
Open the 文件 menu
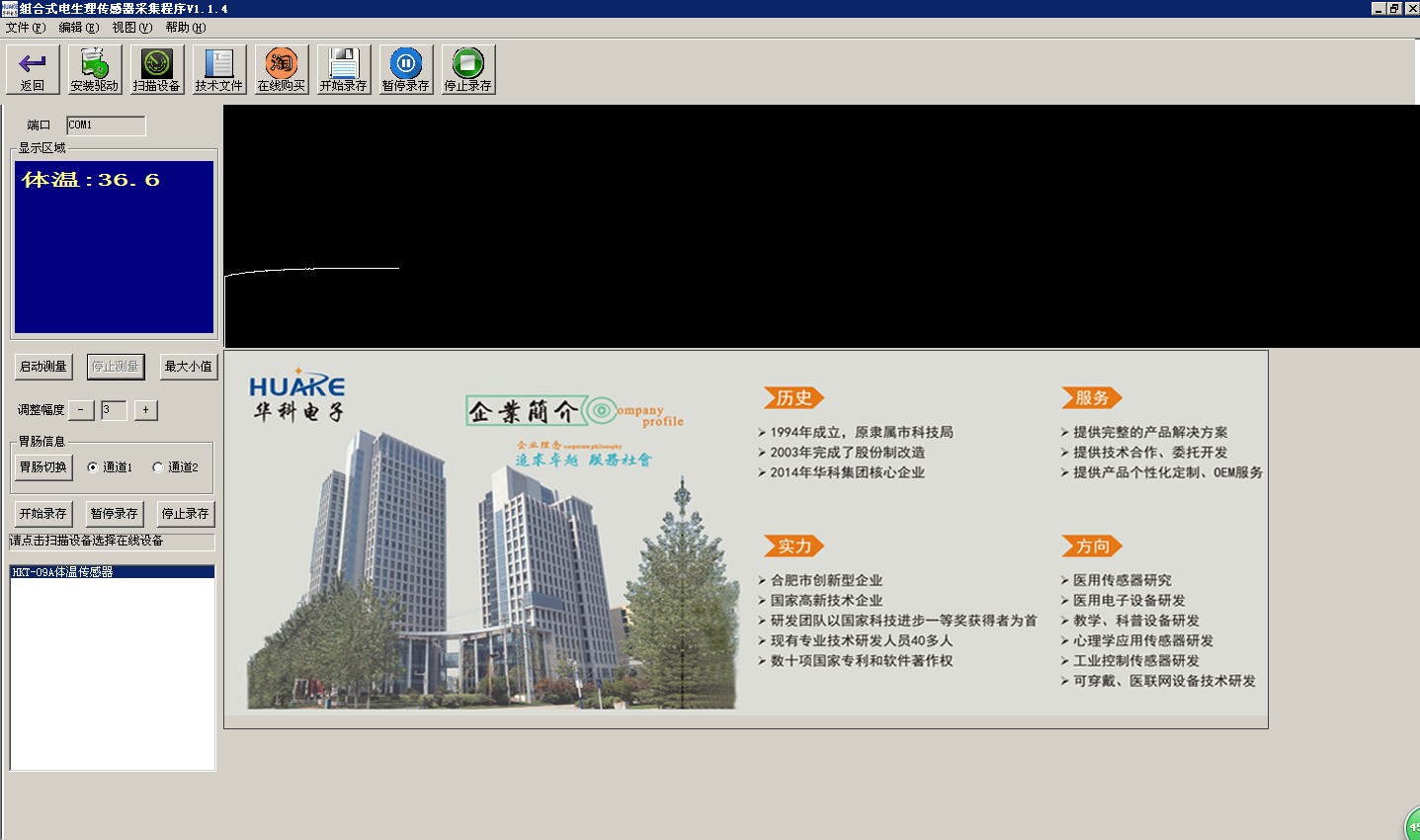pyautogui.click(x=25, y=28)
